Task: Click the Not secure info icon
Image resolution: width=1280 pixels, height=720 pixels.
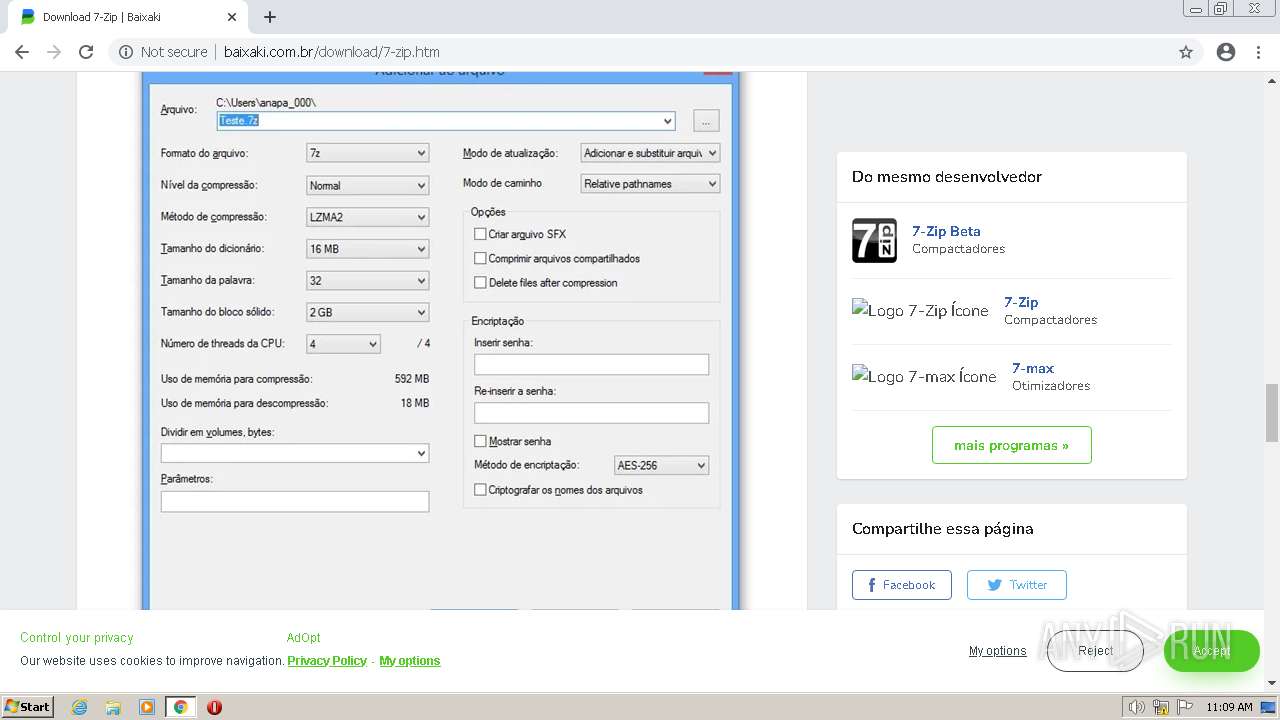Action: (126, 52)
